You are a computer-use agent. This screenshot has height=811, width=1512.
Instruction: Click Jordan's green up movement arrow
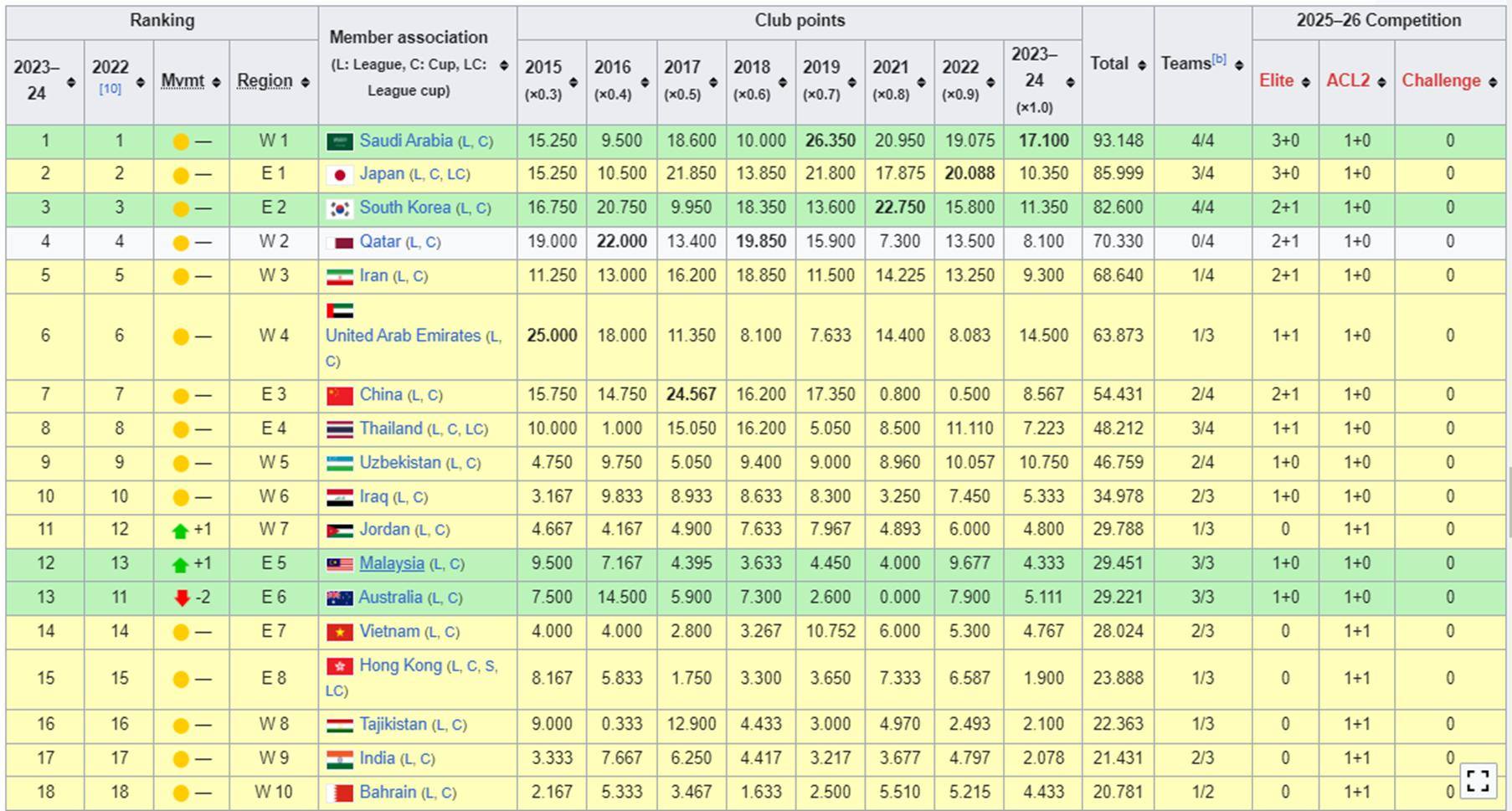pyautogui.click(x=179, y=531)
